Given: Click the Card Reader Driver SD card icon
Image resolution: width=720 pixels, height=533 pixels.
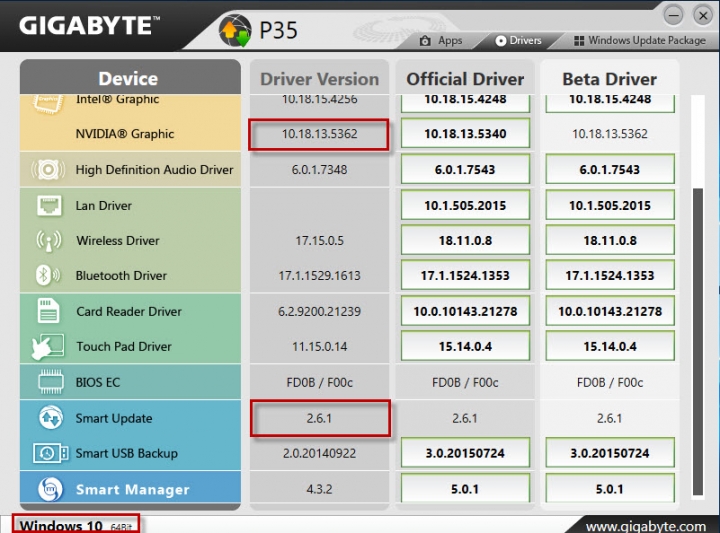Looking at the screenshot, I should pyautogui.click(x=48, y=311).
